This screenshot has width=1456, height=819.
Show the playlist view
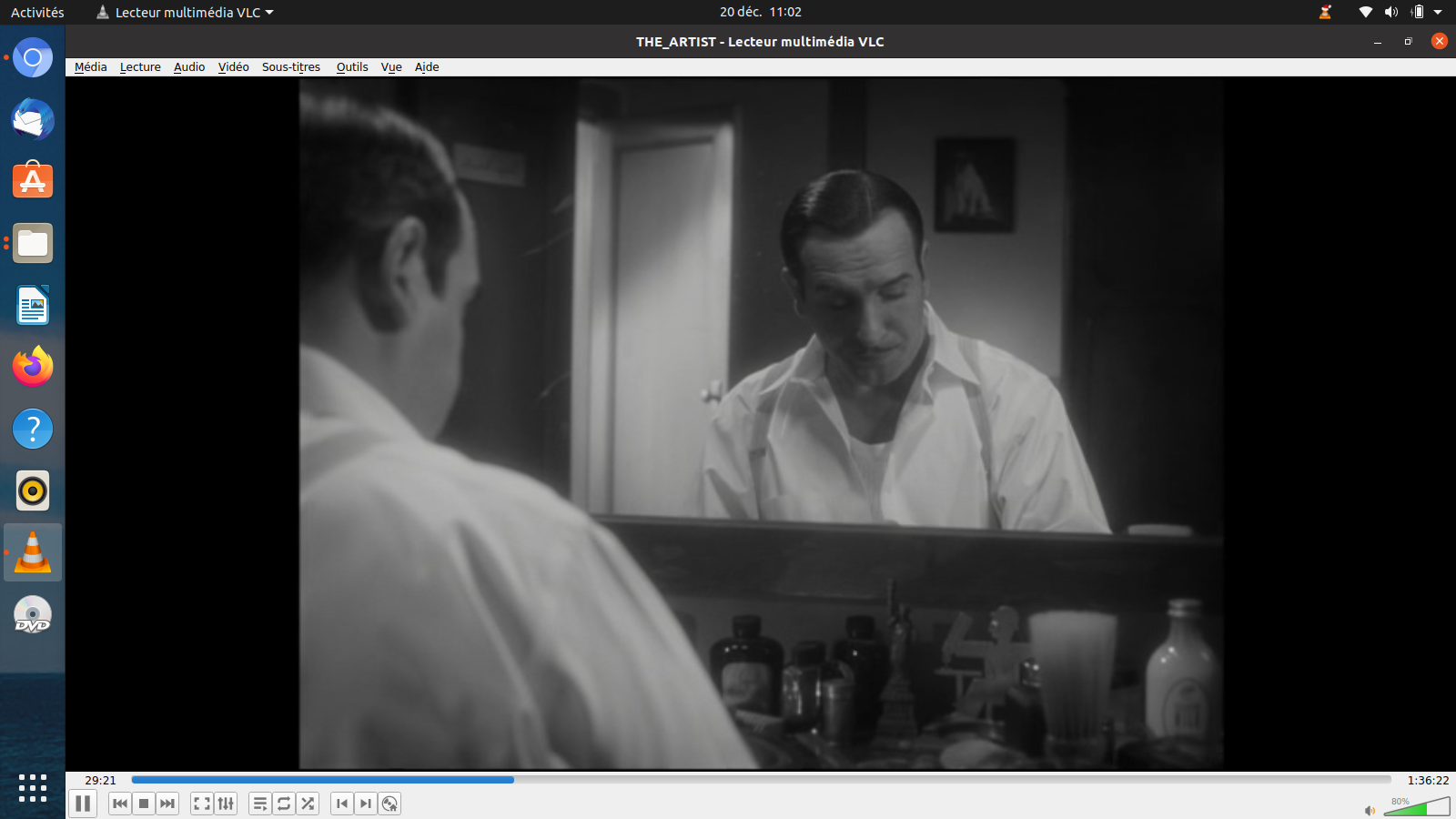(260, 804)
